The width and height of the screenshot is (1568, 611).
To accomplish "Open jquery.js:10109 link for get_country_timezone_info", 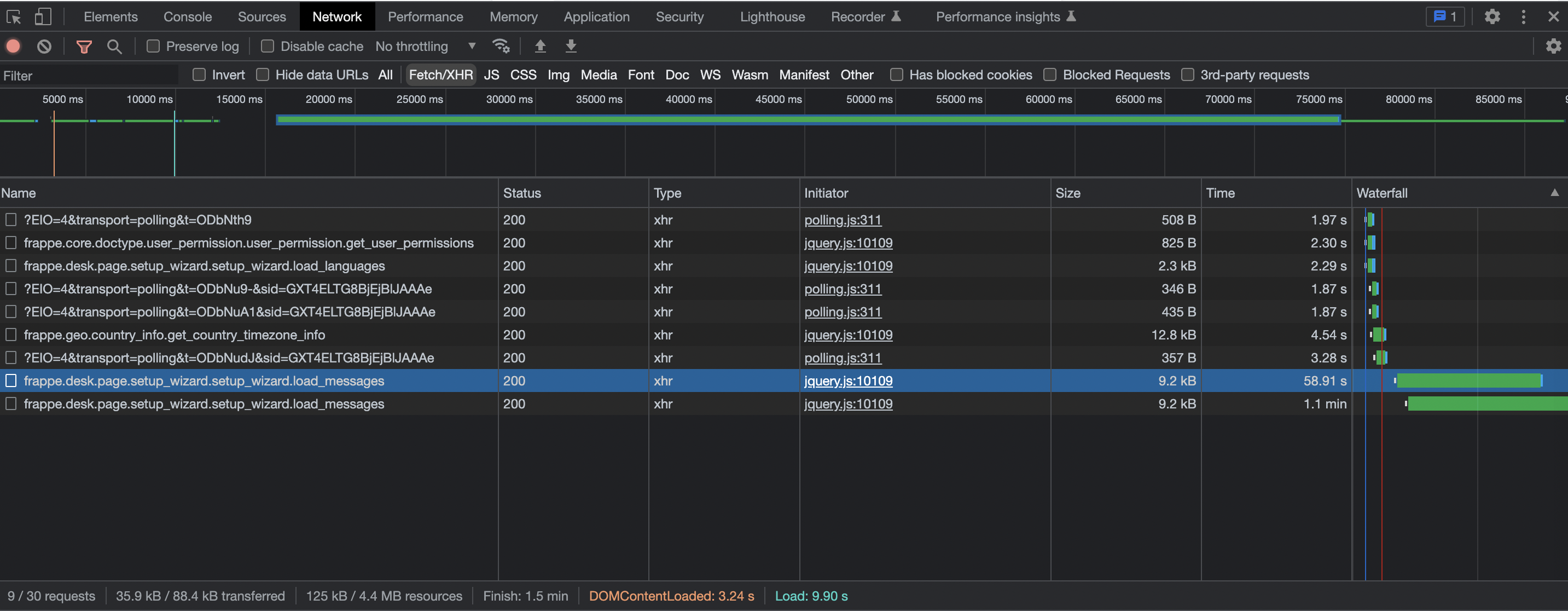I will tap(848, 335).
